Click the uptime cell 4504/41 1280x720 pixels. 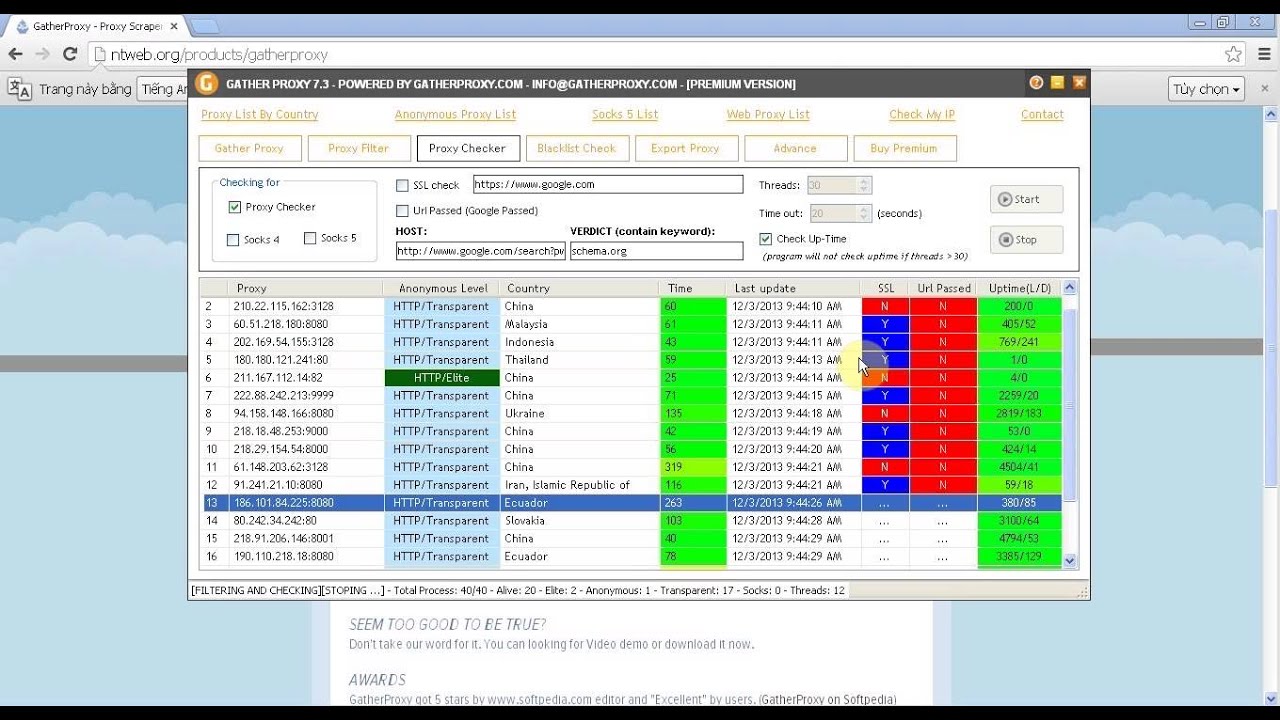1019,467
